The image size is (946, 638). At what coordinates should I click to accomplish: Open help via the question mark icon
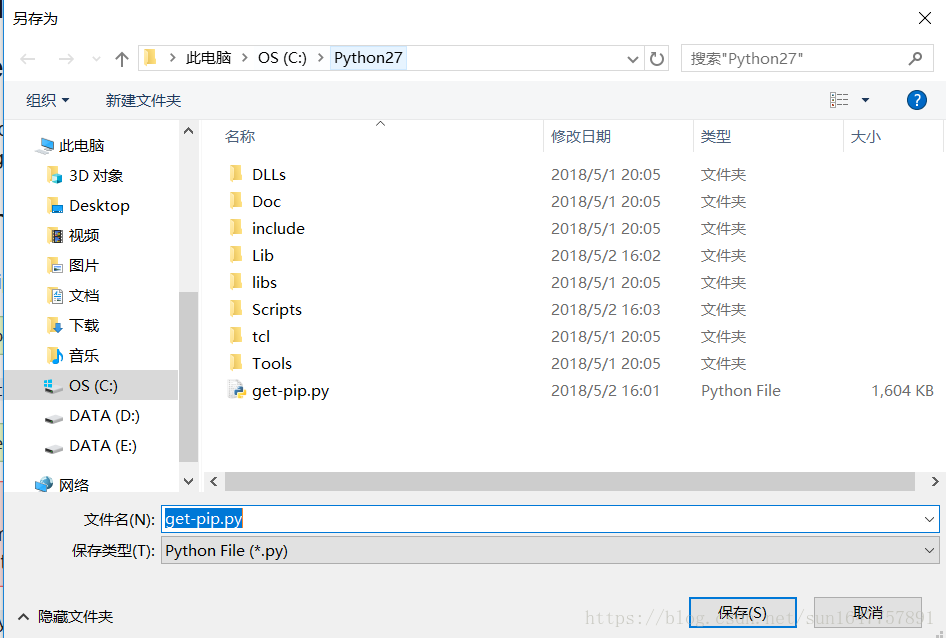pyautogui.click(x=918, y=99)
